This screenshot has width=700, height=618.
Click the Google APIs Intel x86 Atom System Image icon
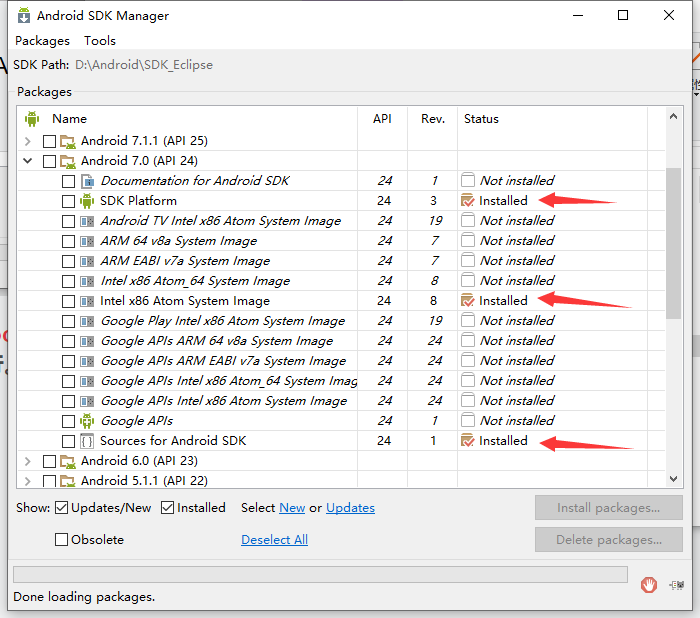[x=87, y=401]
